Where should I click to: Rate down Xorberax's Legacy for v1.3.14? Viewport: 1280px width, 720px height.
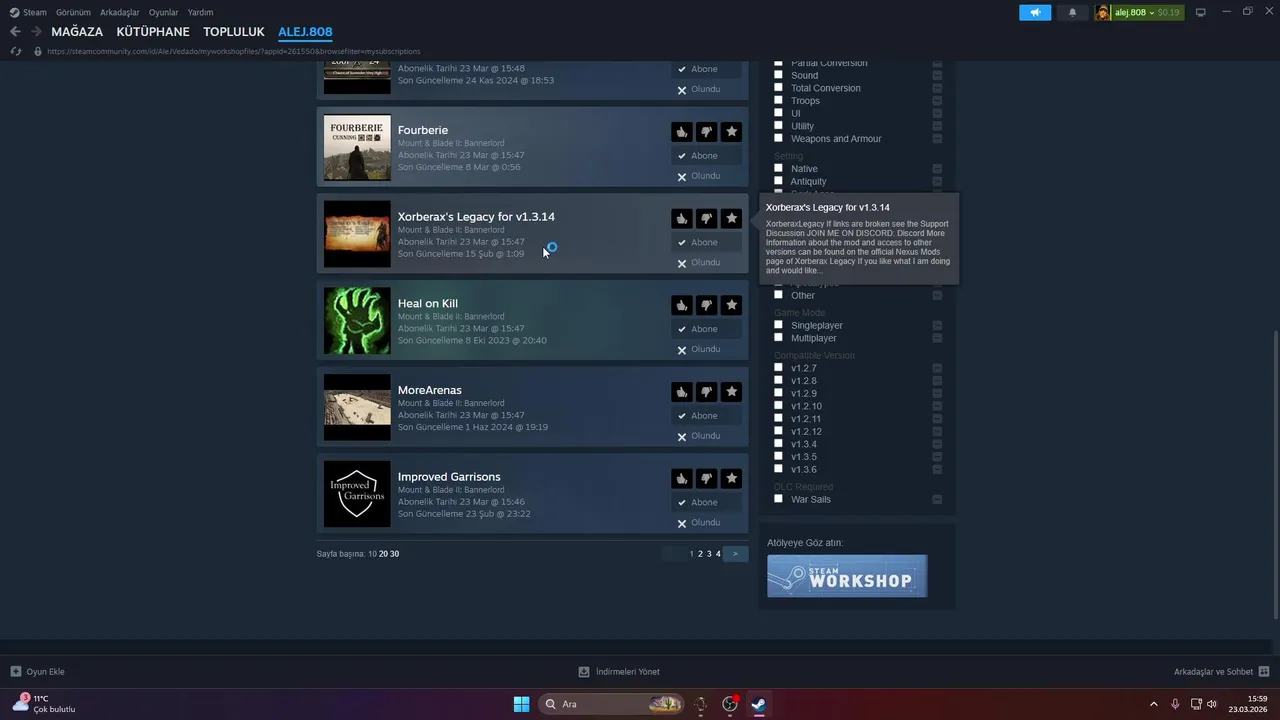tap(706, 218)
